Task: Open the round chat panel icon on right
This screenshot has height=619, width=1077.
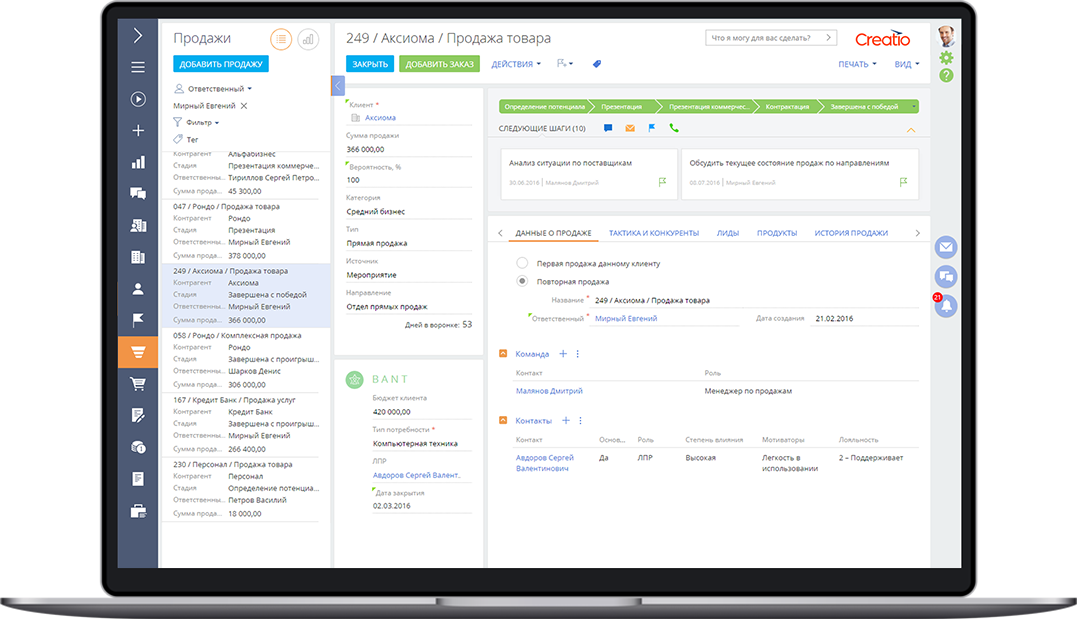Action: tap(946, 277)
